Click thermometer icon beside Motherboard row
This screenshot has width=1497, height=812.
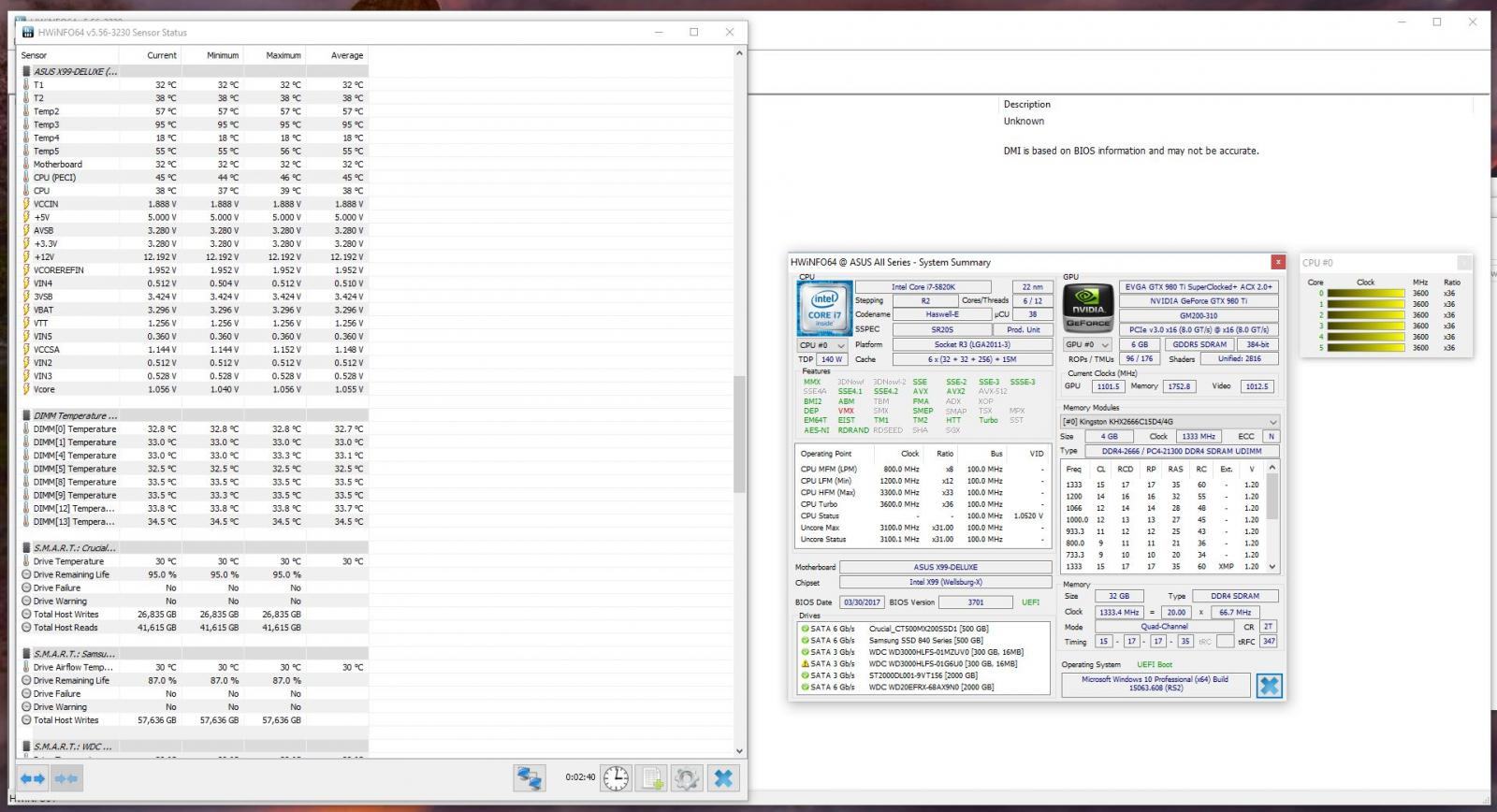(x=26, y=164)
